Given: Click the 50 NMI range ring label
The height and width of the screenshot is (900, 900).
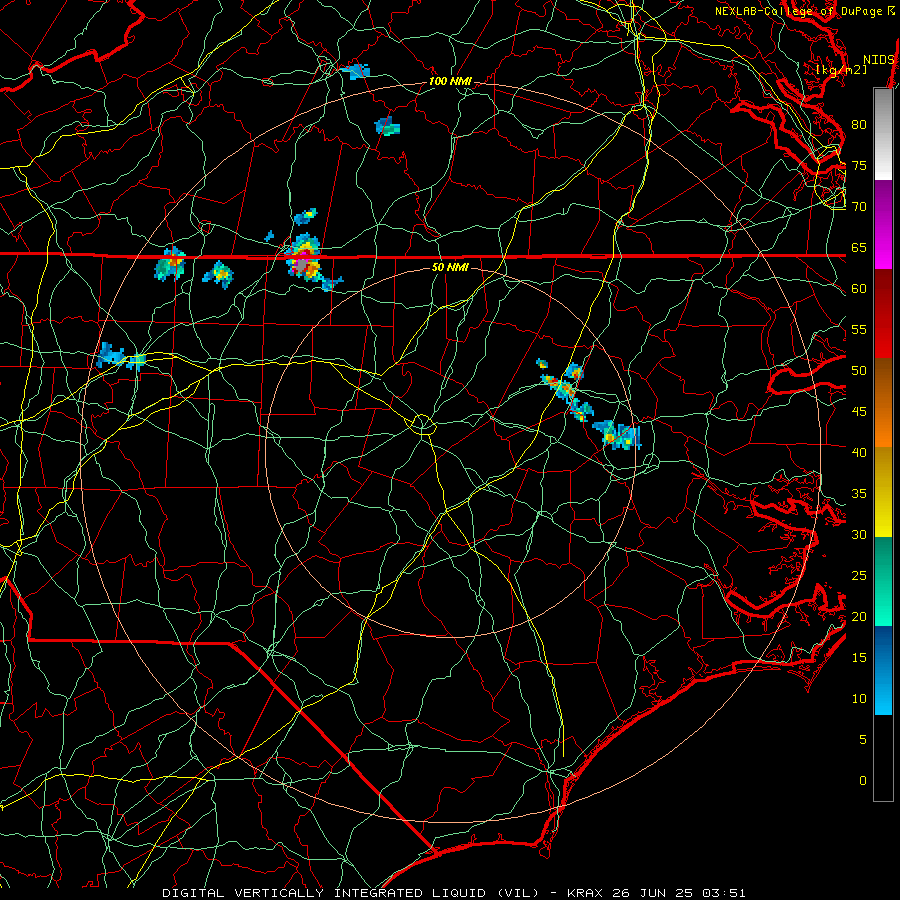Looking at the screenshot, I should 450,267.
